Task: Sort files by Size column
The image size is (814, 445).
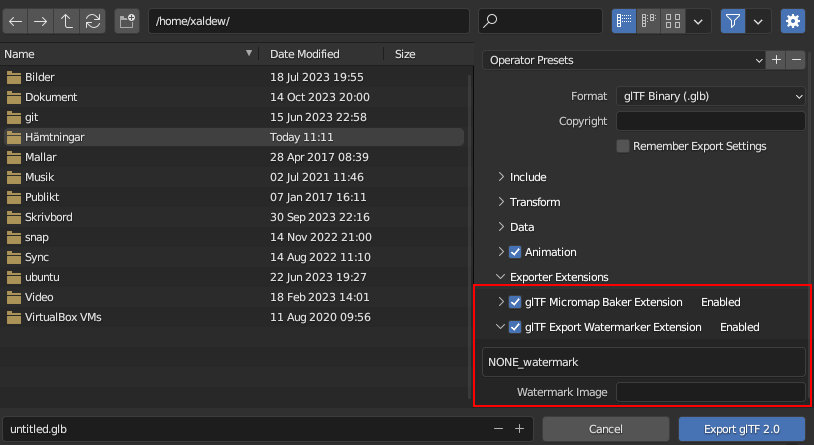Action: click(x=405, y=54)
